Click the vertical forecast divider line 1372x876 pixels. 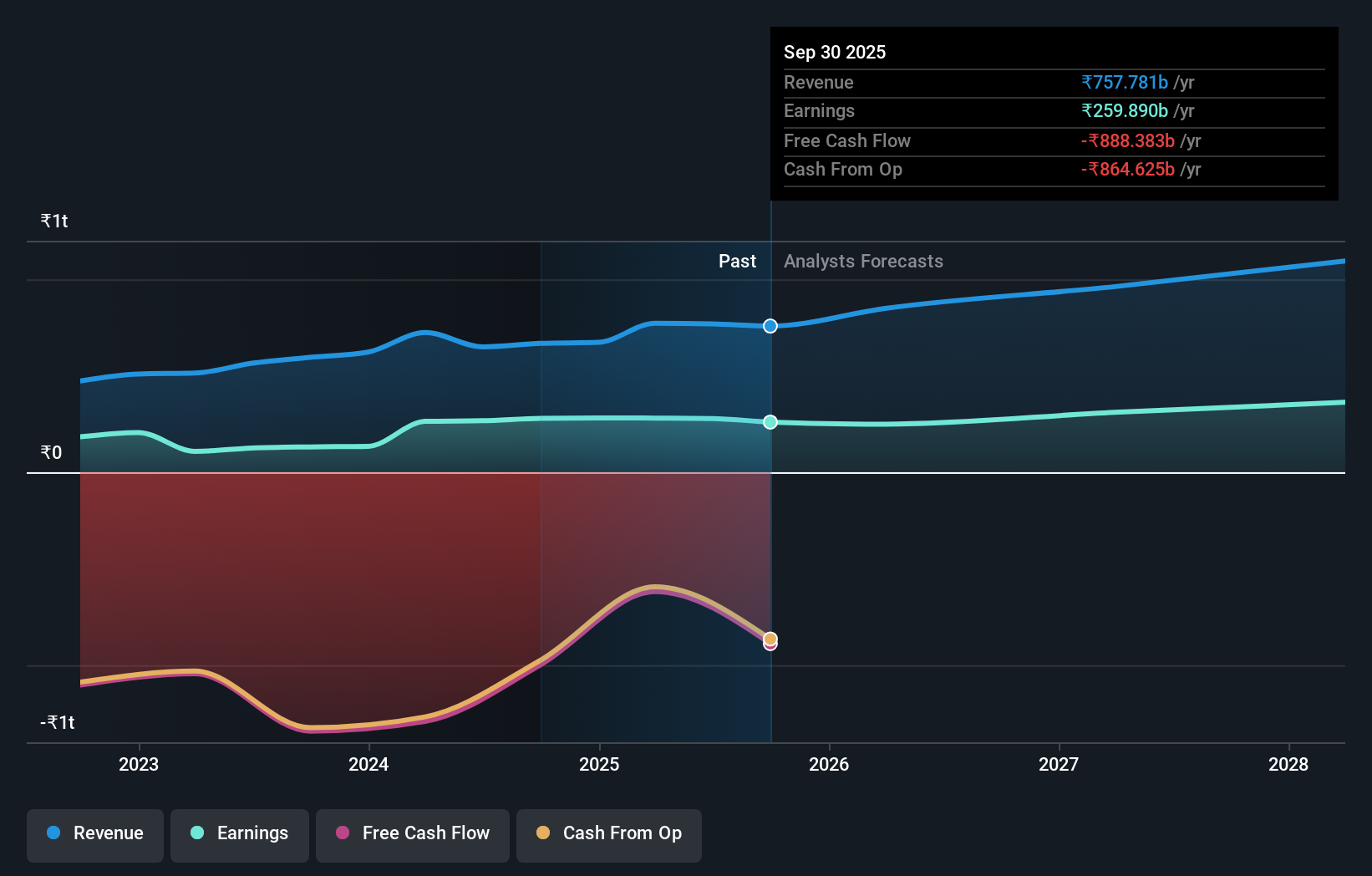[x=770, y=502]
